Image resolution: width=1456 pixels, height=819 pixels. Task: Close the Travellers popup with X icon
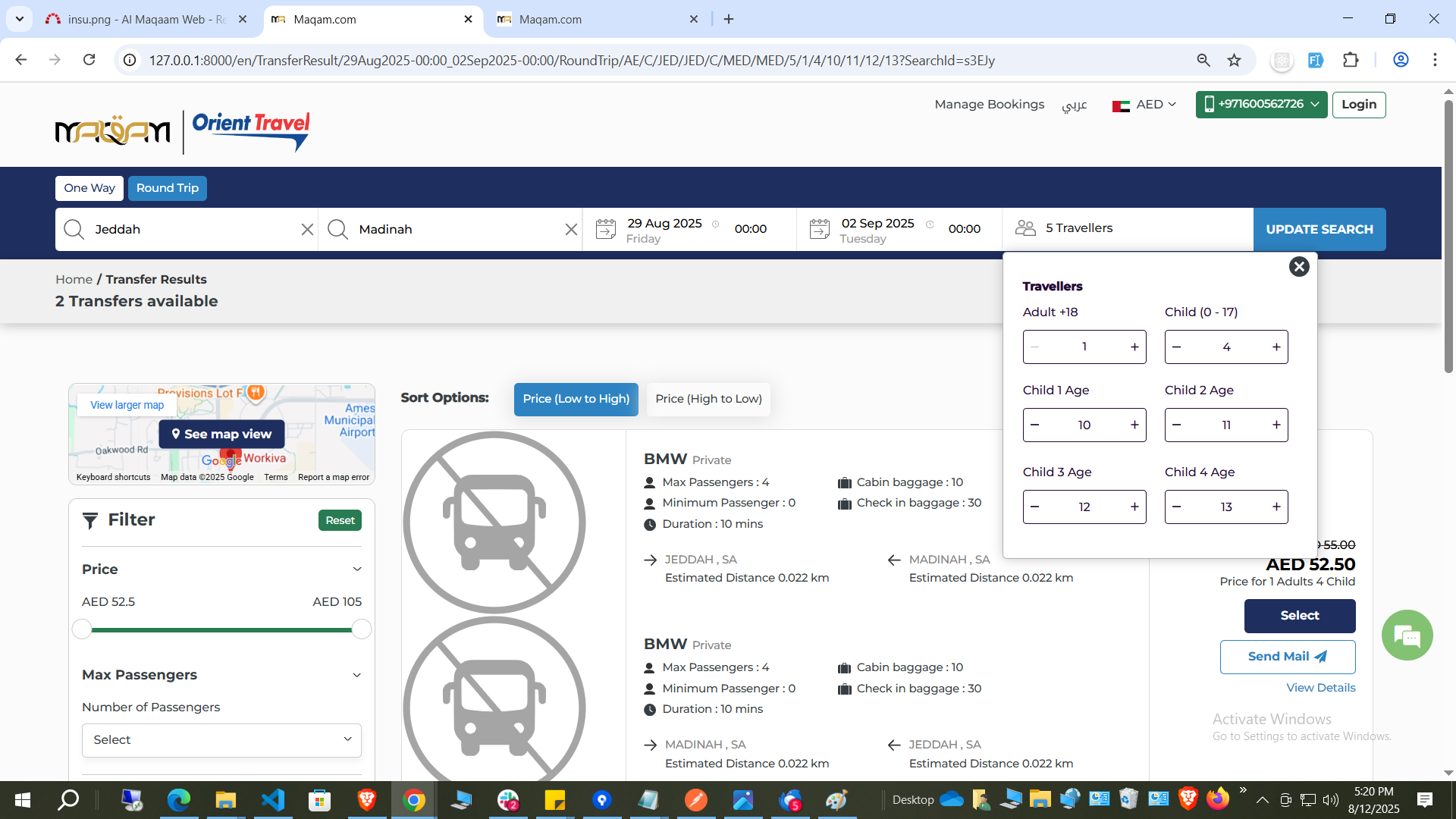point(1299,266)
